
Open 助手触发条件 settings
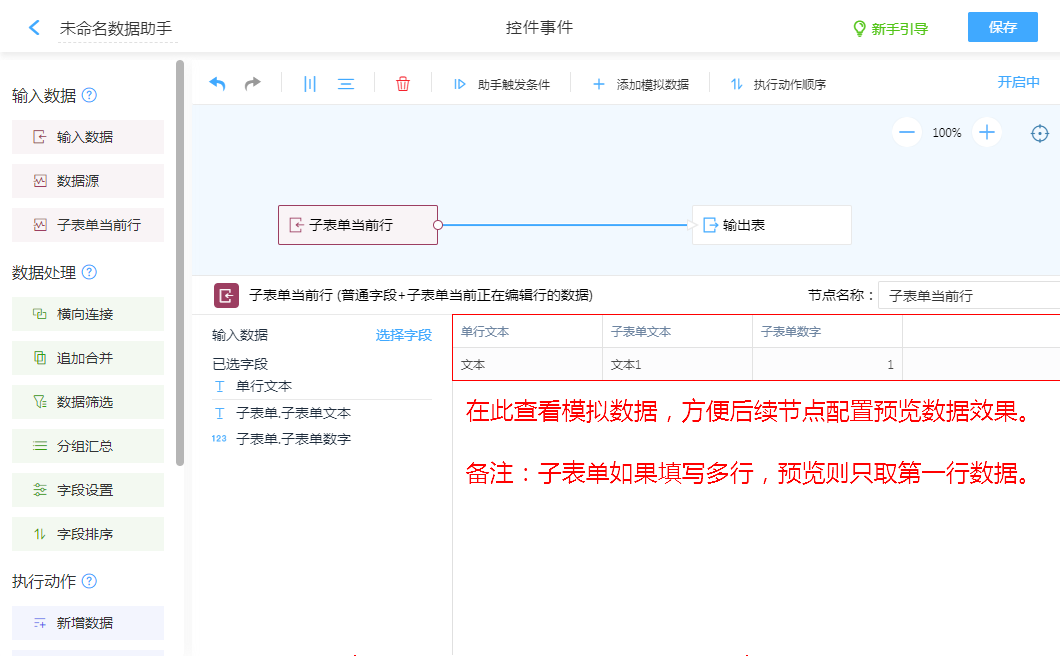pyautogui.click(x=502, y=85)
